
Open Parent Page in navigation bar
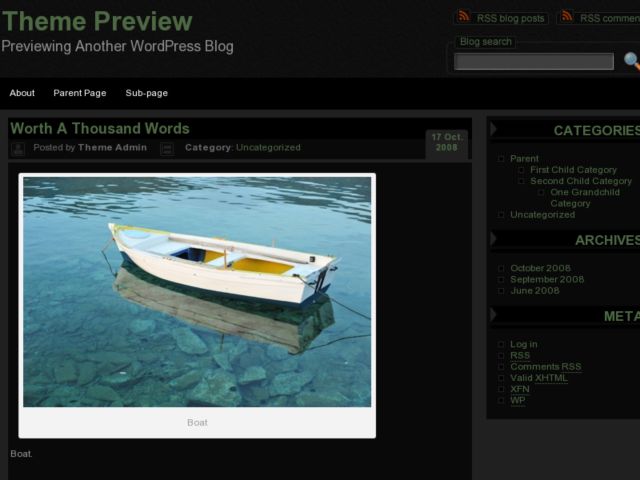click(80, 93)
